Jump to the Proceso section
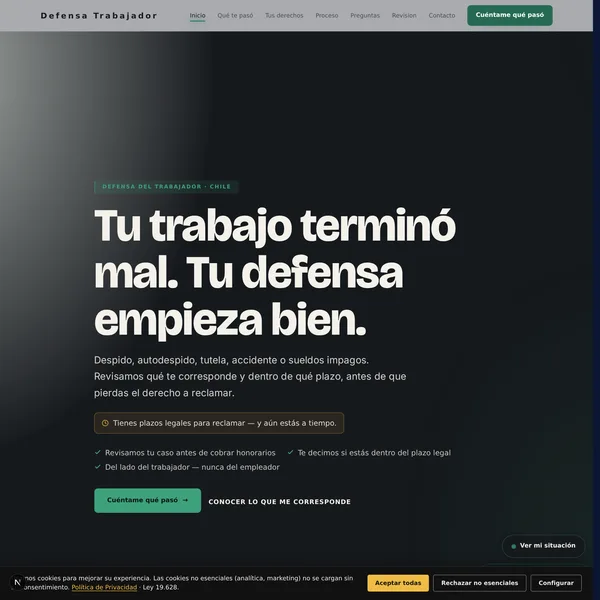 327,16
